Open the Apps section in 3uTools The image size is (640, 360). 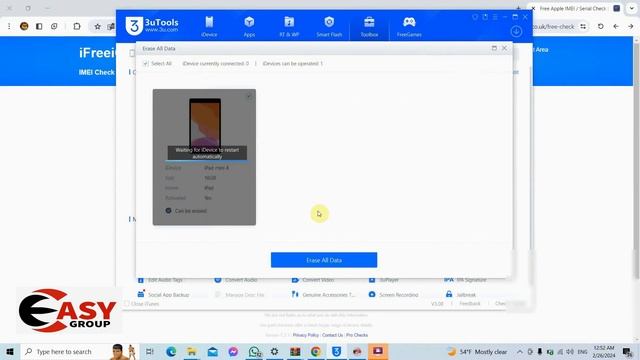click(249, 26)
